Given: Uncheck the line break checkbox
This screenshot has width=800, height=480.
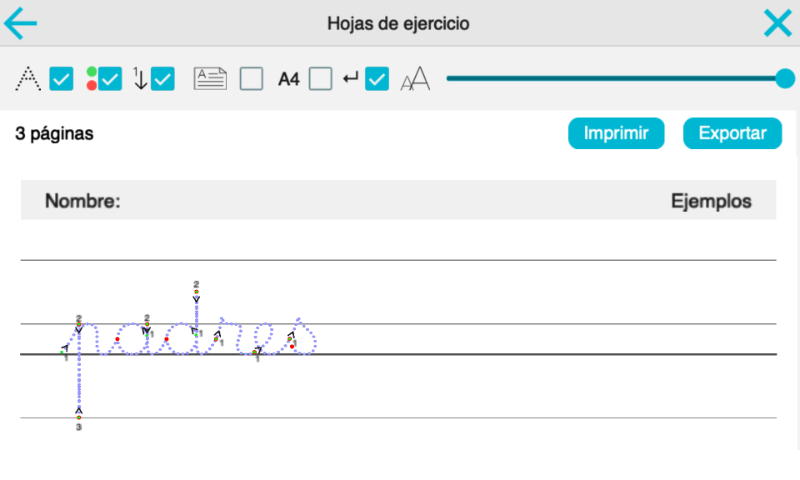Looking at the screenshot, I should coord(377,79).
